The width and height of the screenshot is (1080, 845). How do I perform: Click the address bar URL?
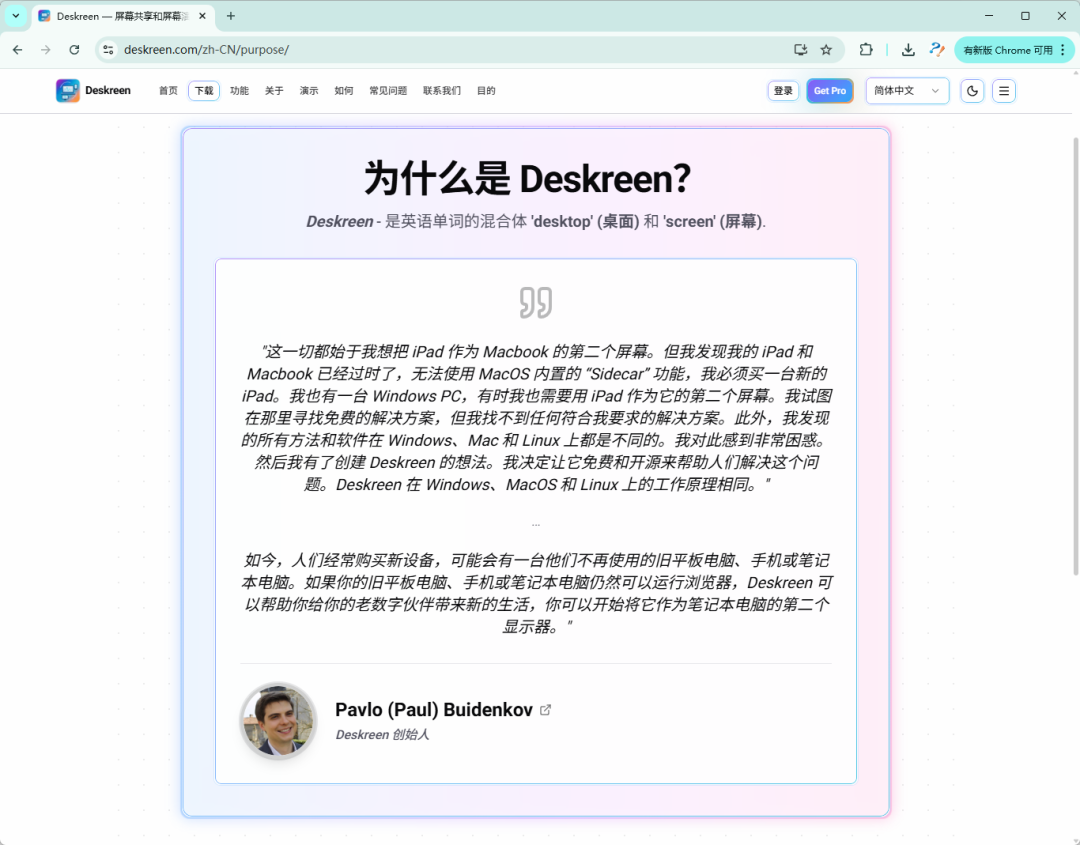(x=207, y=50)
